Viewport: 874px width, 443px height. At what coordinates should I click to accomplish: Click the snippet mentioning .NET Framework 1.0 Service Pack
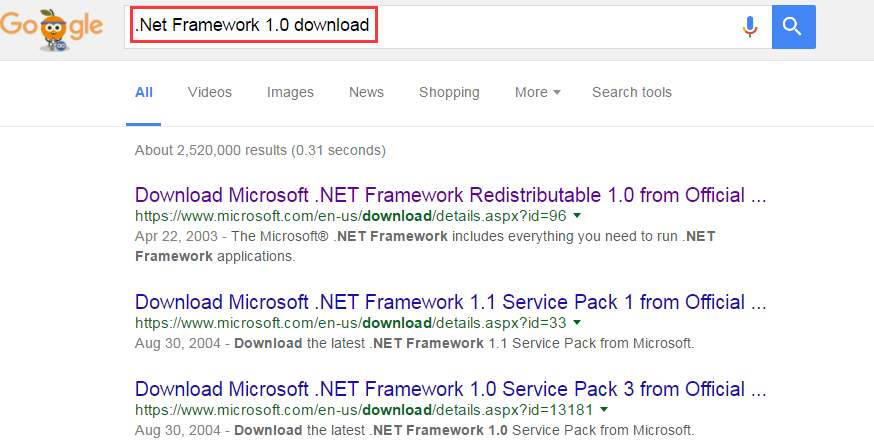pos(414,430)
